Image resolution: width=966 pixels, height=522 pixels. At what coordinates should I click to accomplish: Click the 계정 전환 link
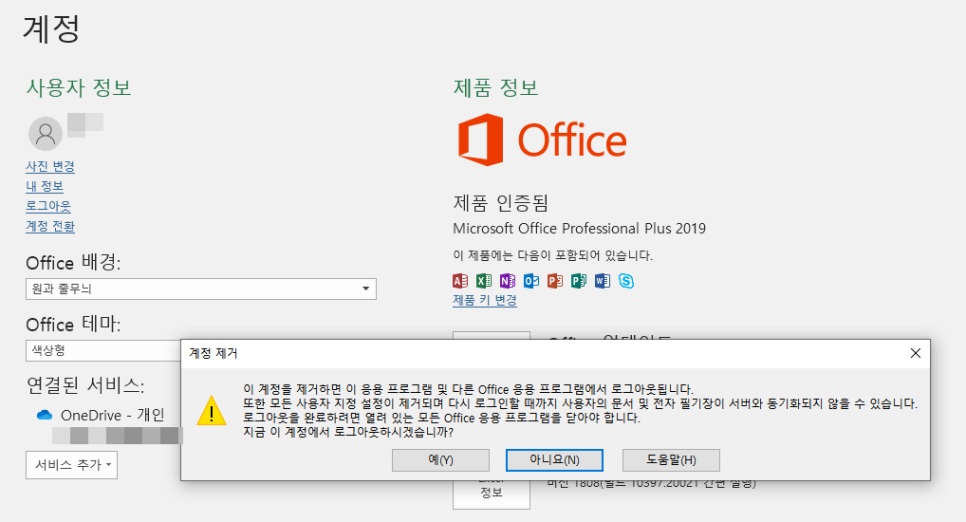coord(50,226)
